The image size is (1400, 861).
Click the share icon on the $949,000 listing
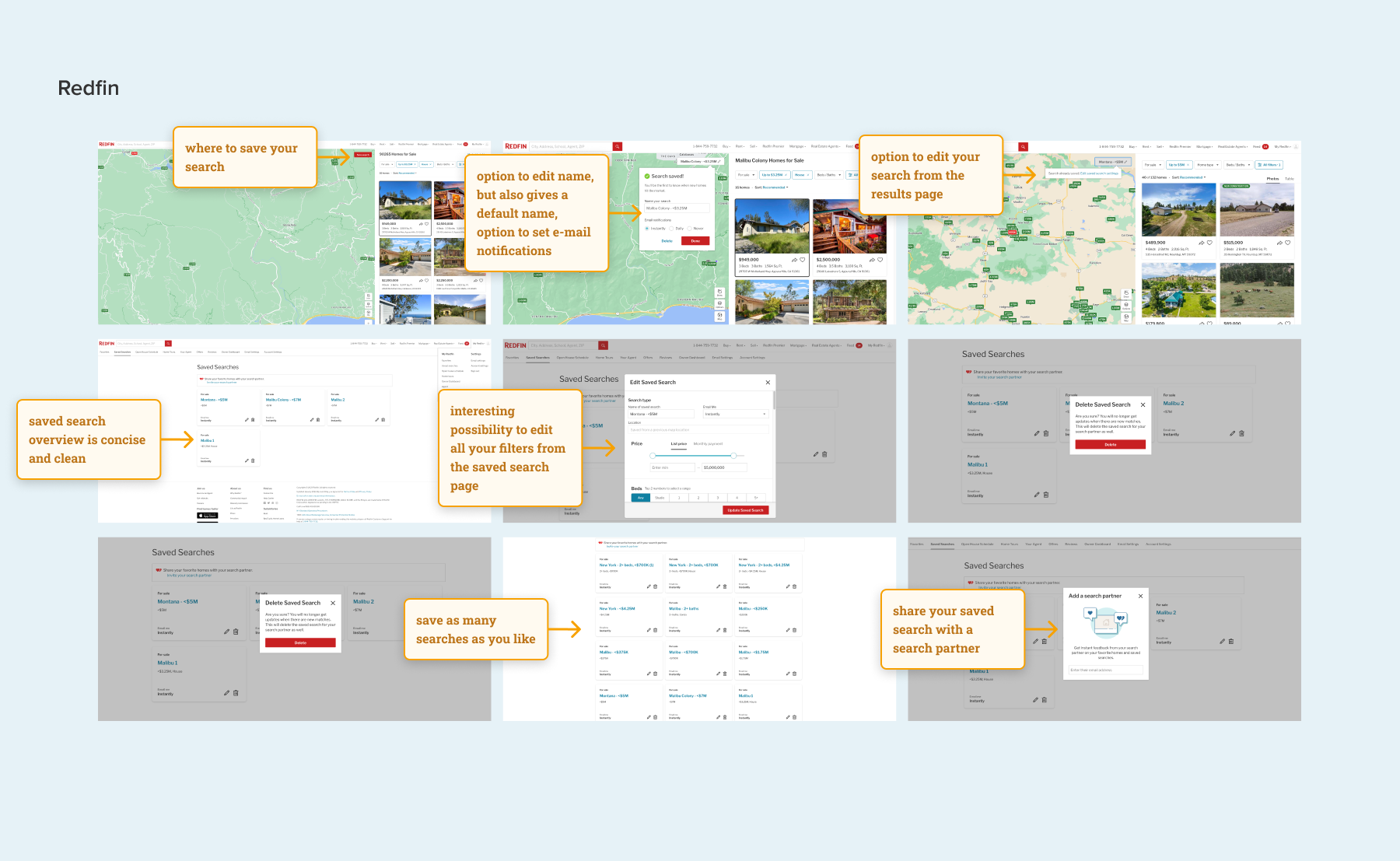(x=794, y=260)
